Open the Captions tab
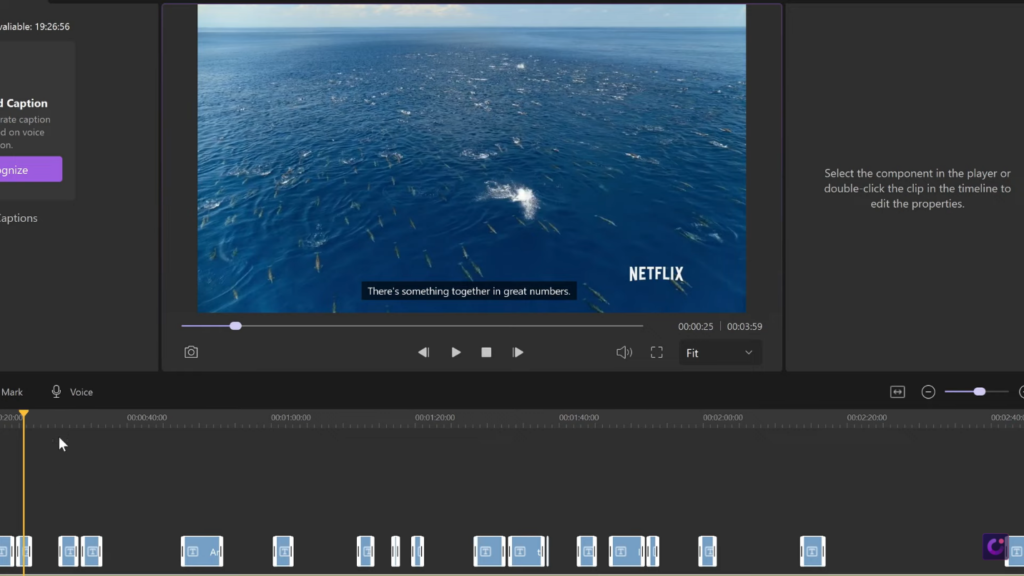The height and width of the screenshot is (576, 1024). click(x=18, y=218)
